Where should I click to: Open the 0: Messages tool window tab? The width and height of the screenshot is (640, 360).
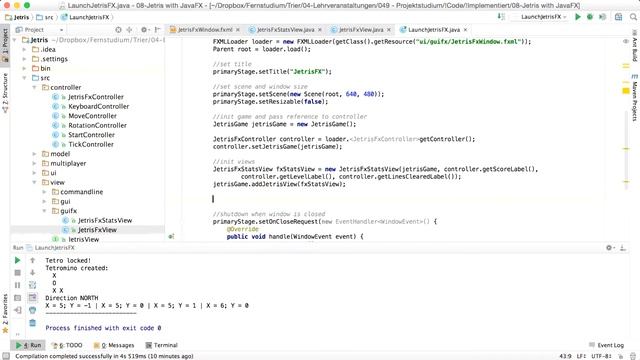point(114,345)
